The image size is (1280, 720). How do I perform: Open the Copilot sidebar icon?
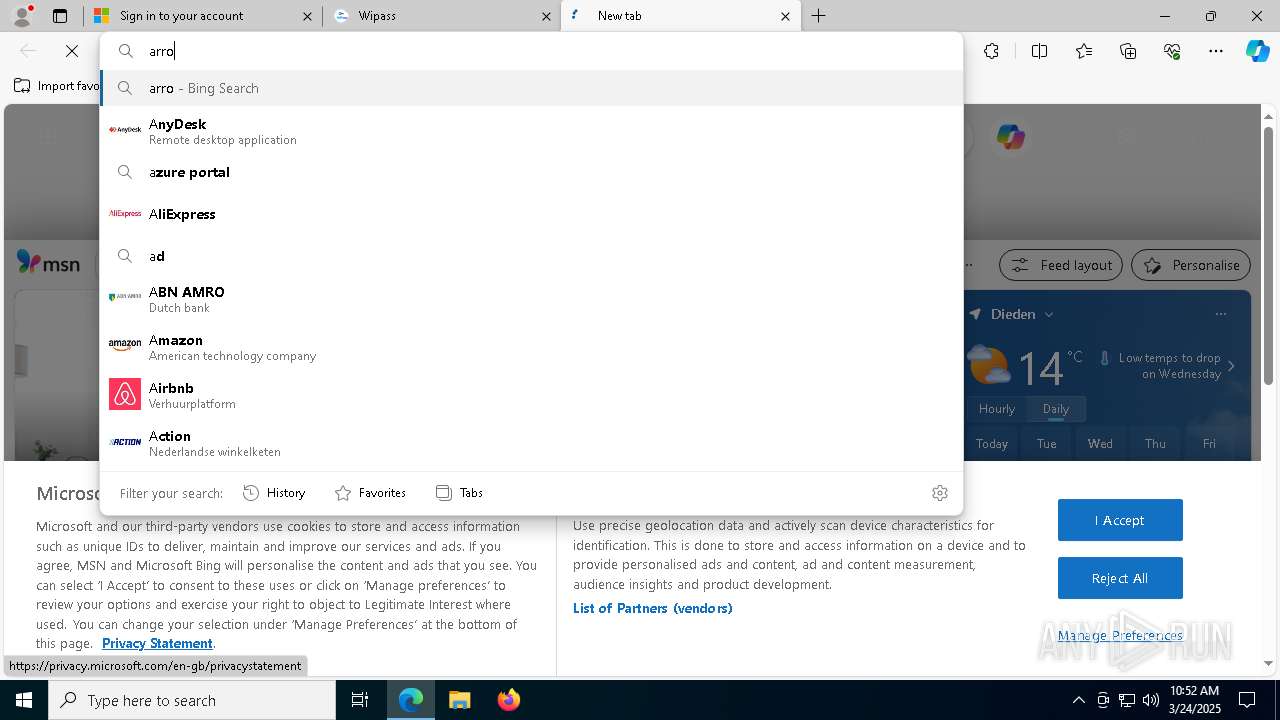1257,51
